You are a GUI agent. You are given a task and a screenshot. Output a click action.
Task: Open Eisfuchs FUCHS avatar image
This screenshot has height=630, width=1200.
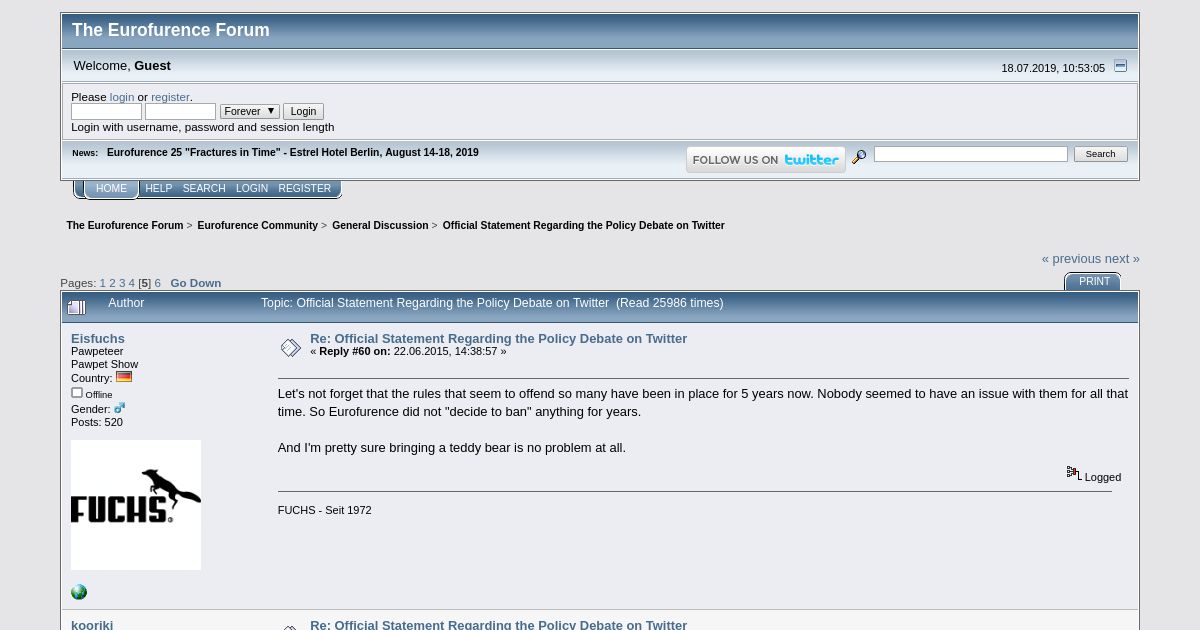click(136, 505)
